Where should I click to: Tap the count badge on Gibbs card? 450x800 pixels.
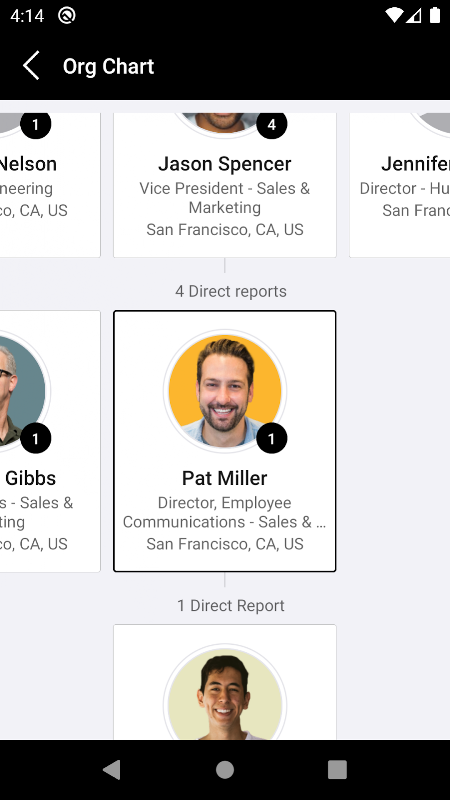[x=35, y=438]
